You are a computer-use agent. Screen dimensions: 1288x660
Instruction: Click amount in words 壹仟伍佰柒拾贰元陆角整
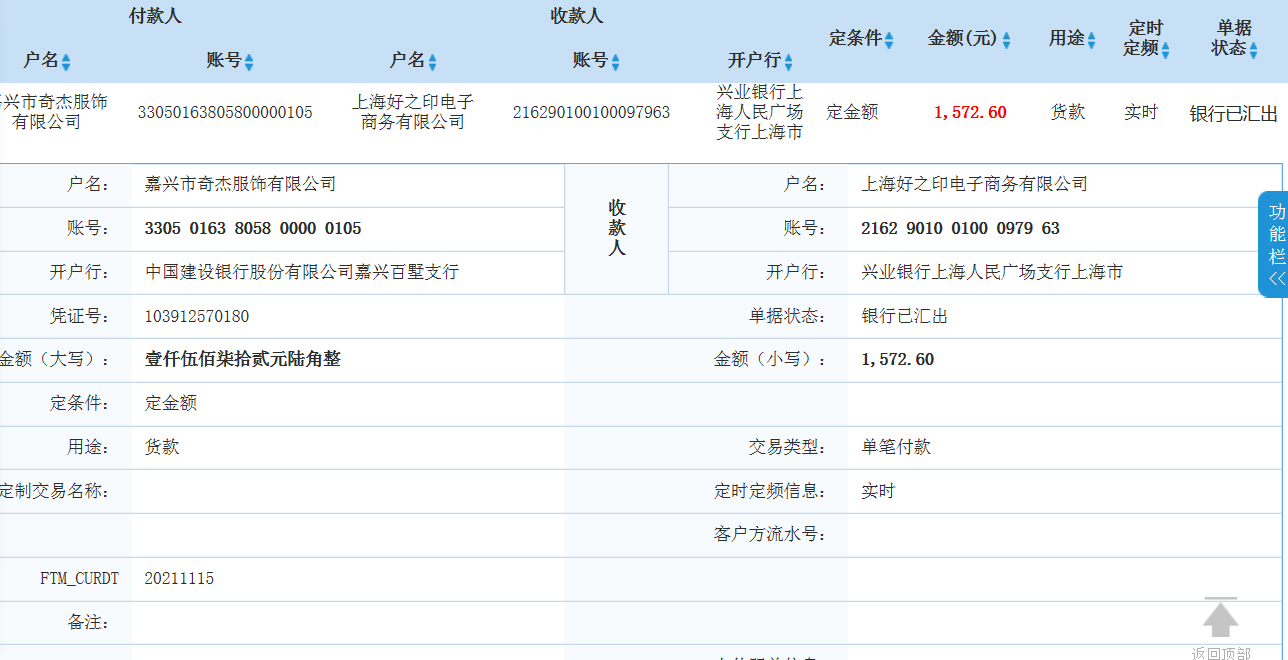(x=243, y=359)
